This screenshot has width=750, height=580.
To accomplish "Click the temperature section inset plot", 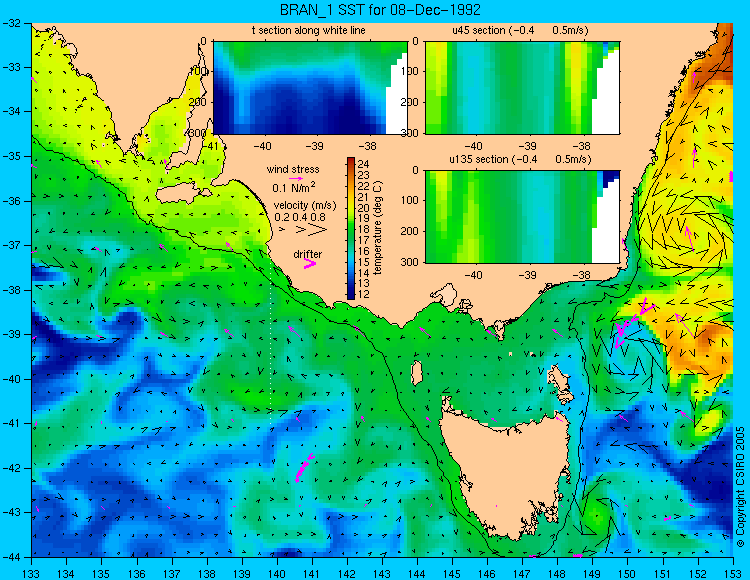I will tap(310, 88).
